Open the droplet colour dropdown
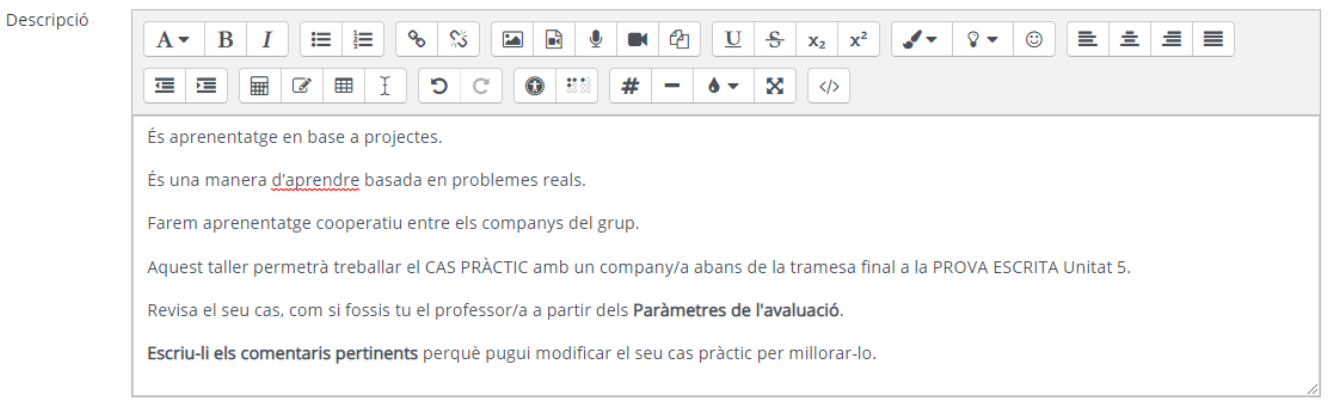The height and width of the screenshot is (406, 1329). [x=722, y=87]
